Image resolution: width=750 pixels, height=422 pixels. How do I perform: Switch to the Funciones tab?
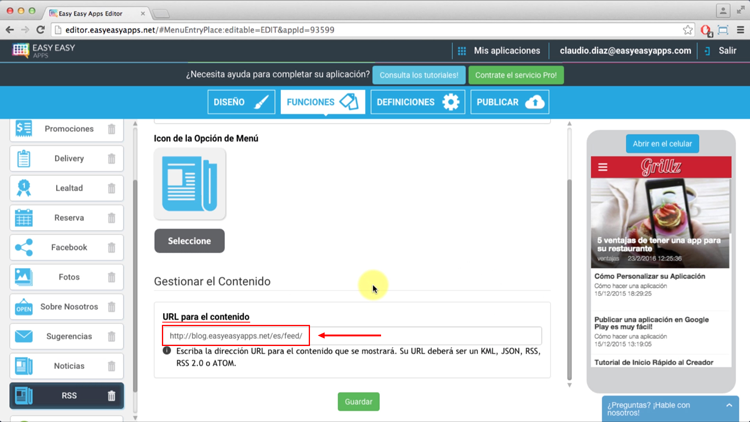tap(323, 102)
